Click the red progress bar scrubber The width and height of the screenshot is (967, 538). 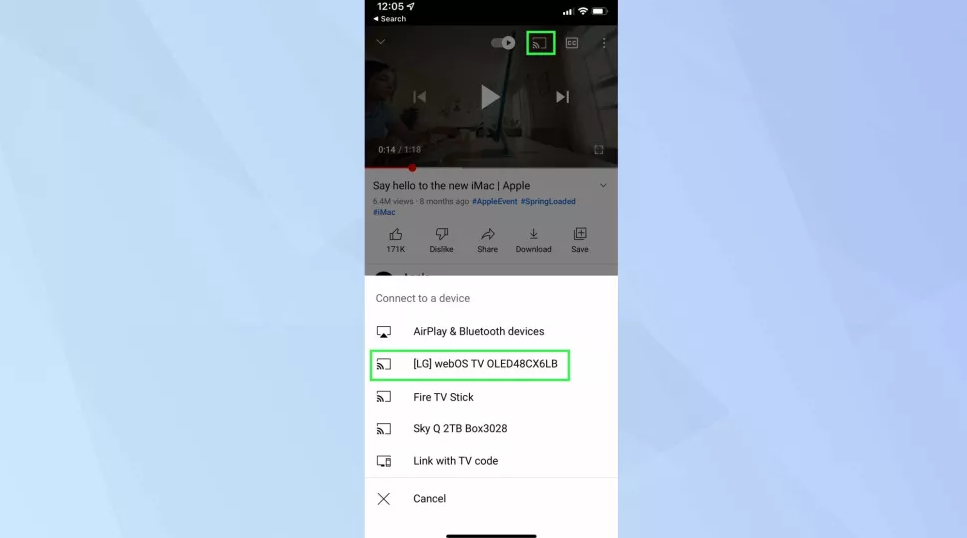(412, 168)
